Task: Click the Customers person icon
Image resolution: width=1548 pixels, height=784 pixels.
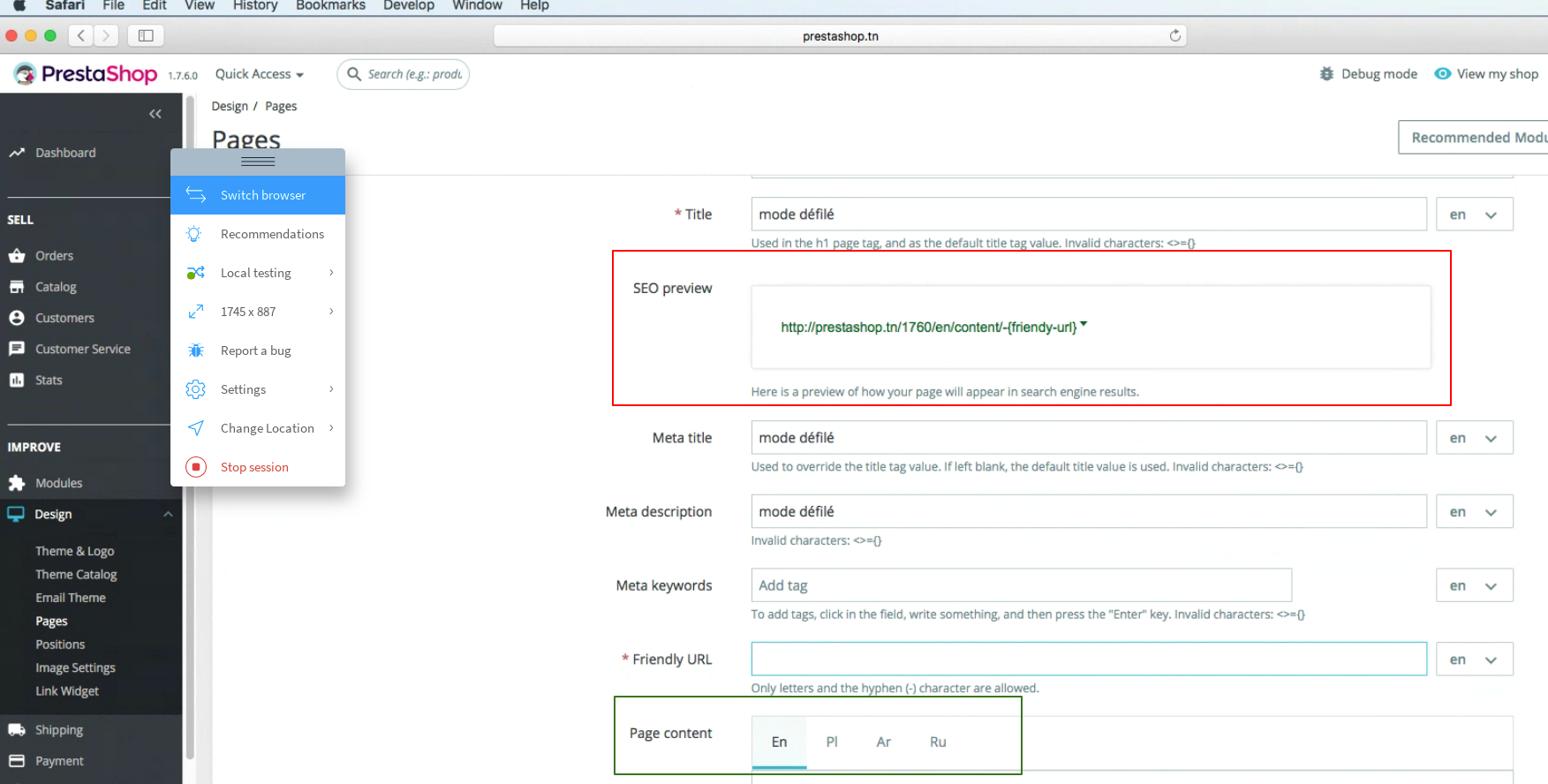Action: pyautogui.click(x=16, y=318)
